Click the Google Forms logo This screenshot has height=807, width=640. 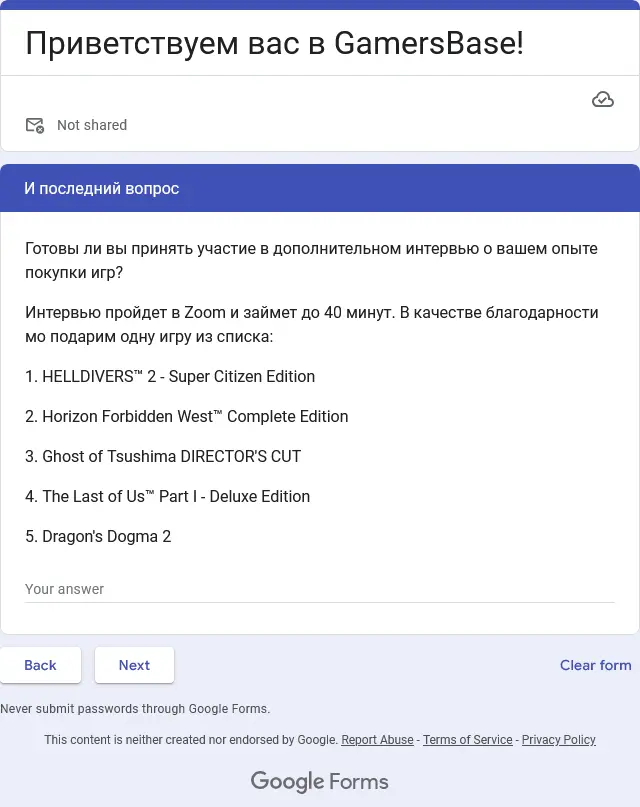click(x=319, y=781)
